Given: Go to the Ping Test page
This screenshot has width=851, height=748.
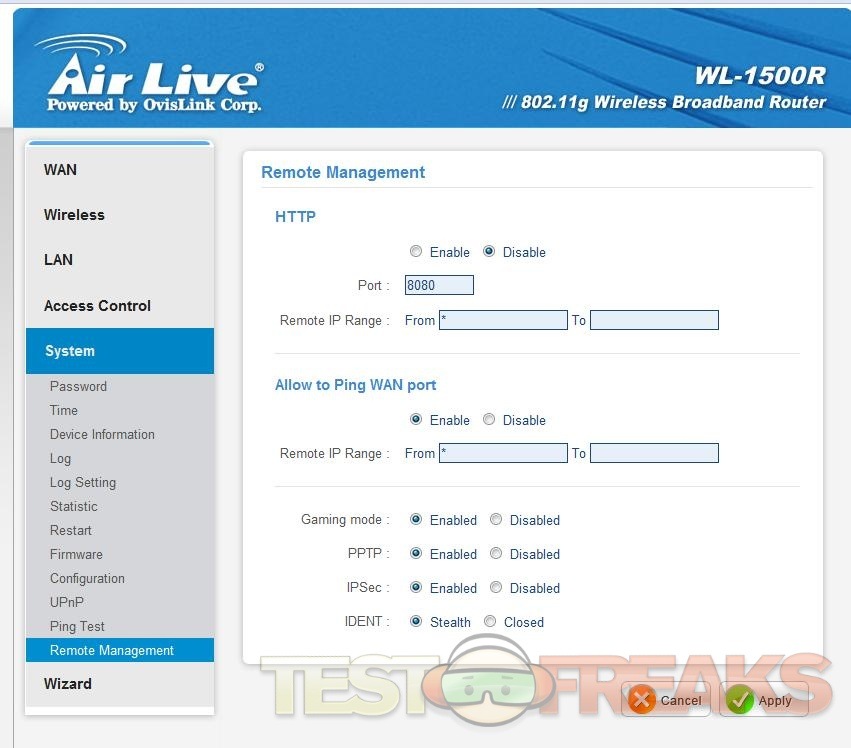Looking at the screenshot, I should point(77,626).
